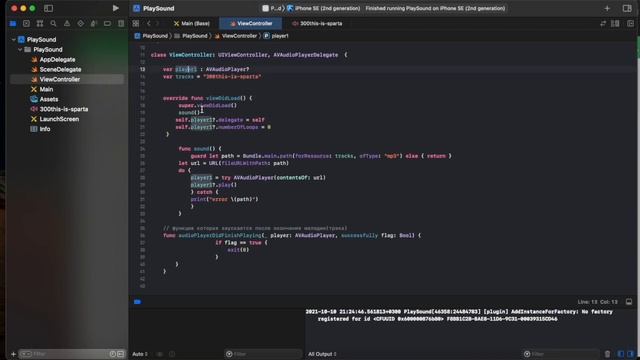
Task: Toggle the inspectors panel at top right
Action: [x=627, y=8]
